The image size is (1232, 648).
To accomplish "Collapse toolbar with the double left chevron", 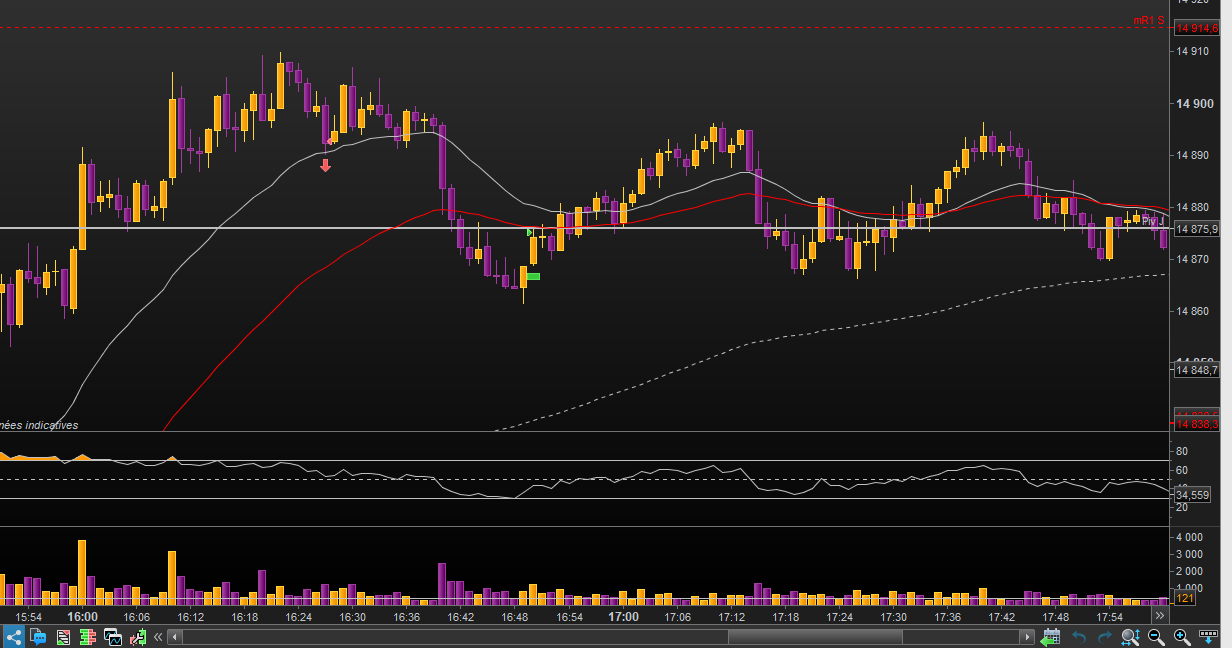I will click(157, 637).
